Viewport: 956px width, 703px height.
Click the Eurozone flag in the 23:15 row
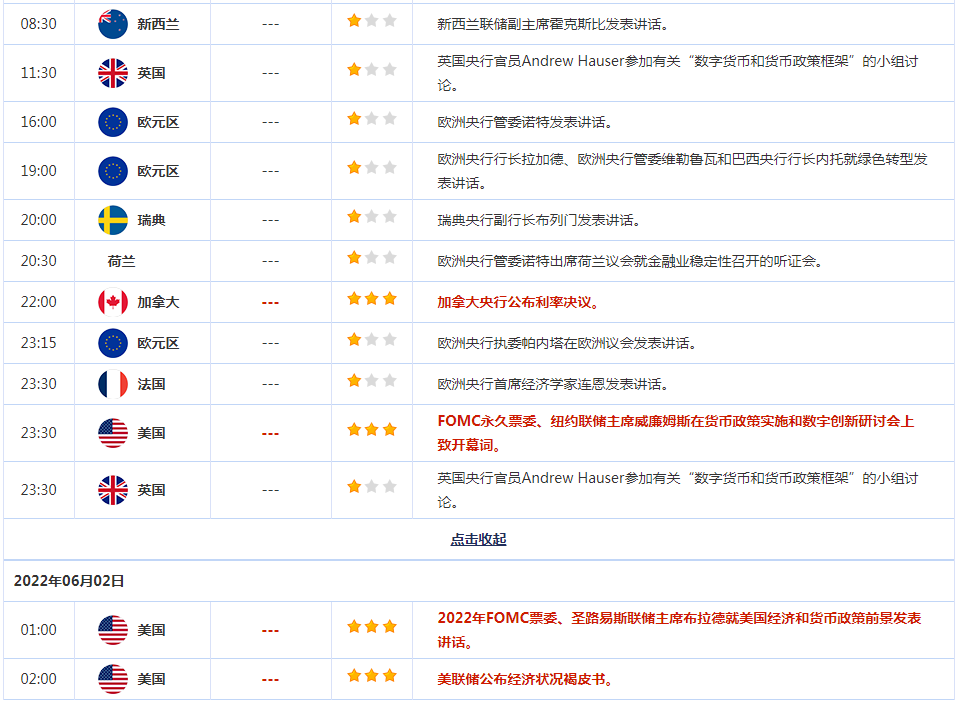[x=113, y=343]
